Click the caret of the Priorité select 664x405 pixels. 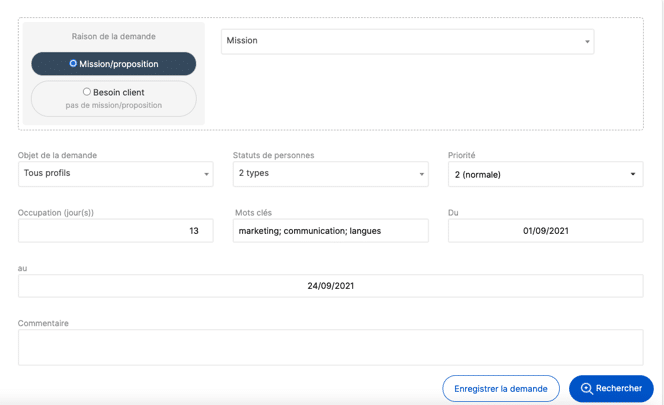click(x=633, y=174)
